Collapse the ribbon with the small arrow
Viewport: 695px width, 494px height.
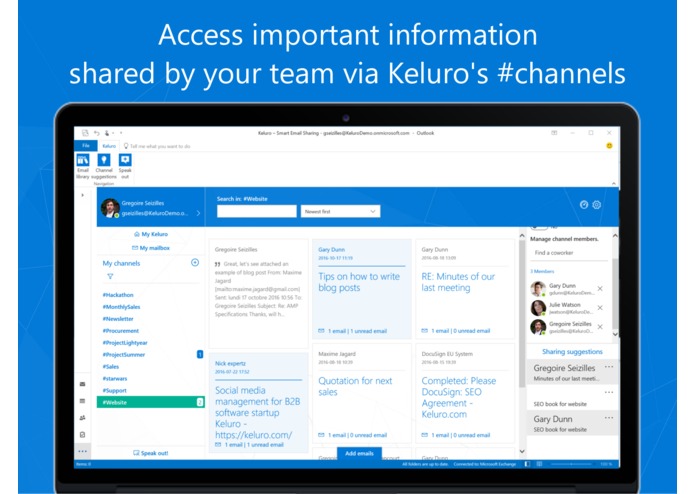click(x=613, y=183)
